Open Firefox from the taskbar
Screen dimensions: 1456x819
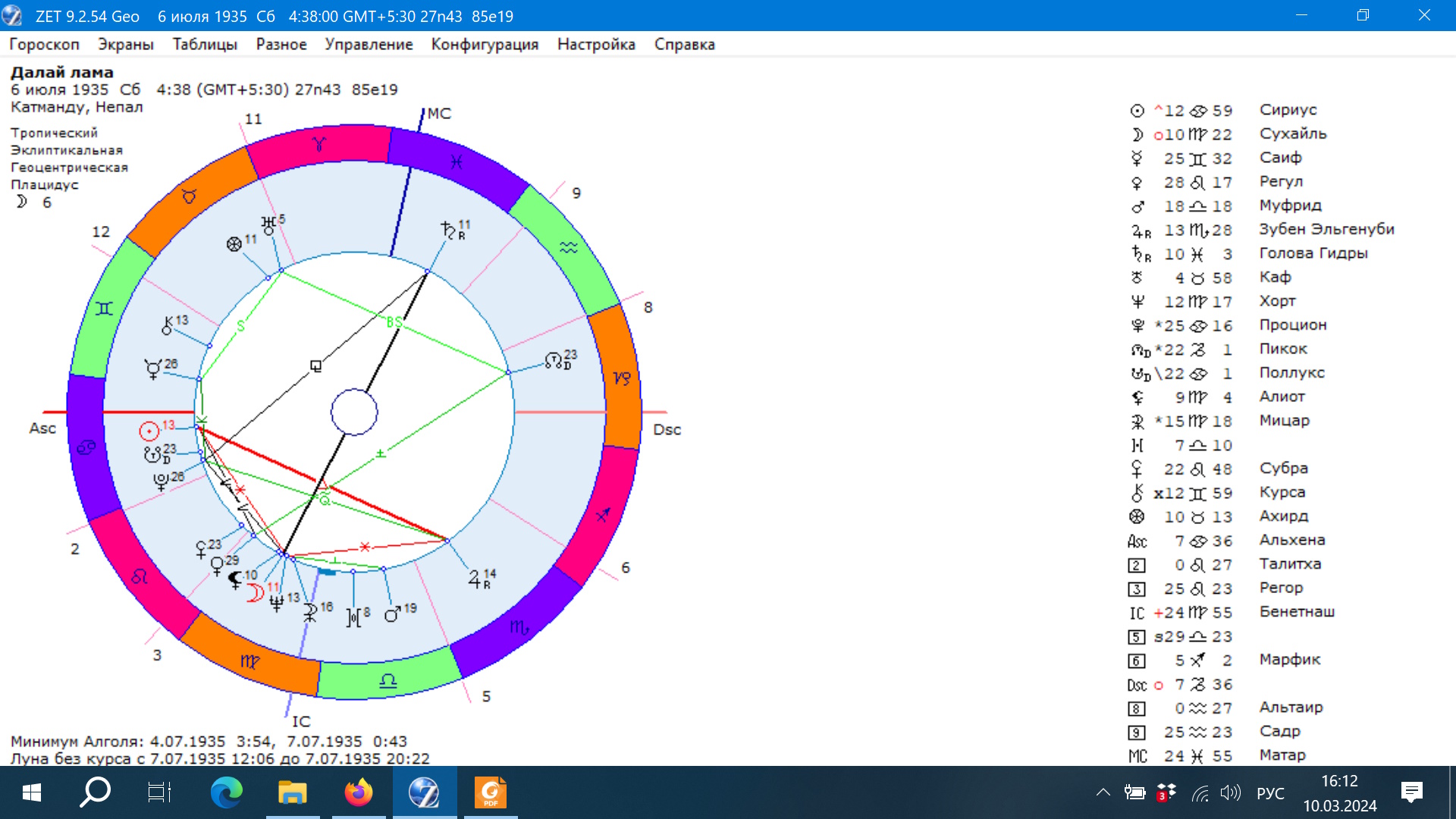tap(359, 792)
